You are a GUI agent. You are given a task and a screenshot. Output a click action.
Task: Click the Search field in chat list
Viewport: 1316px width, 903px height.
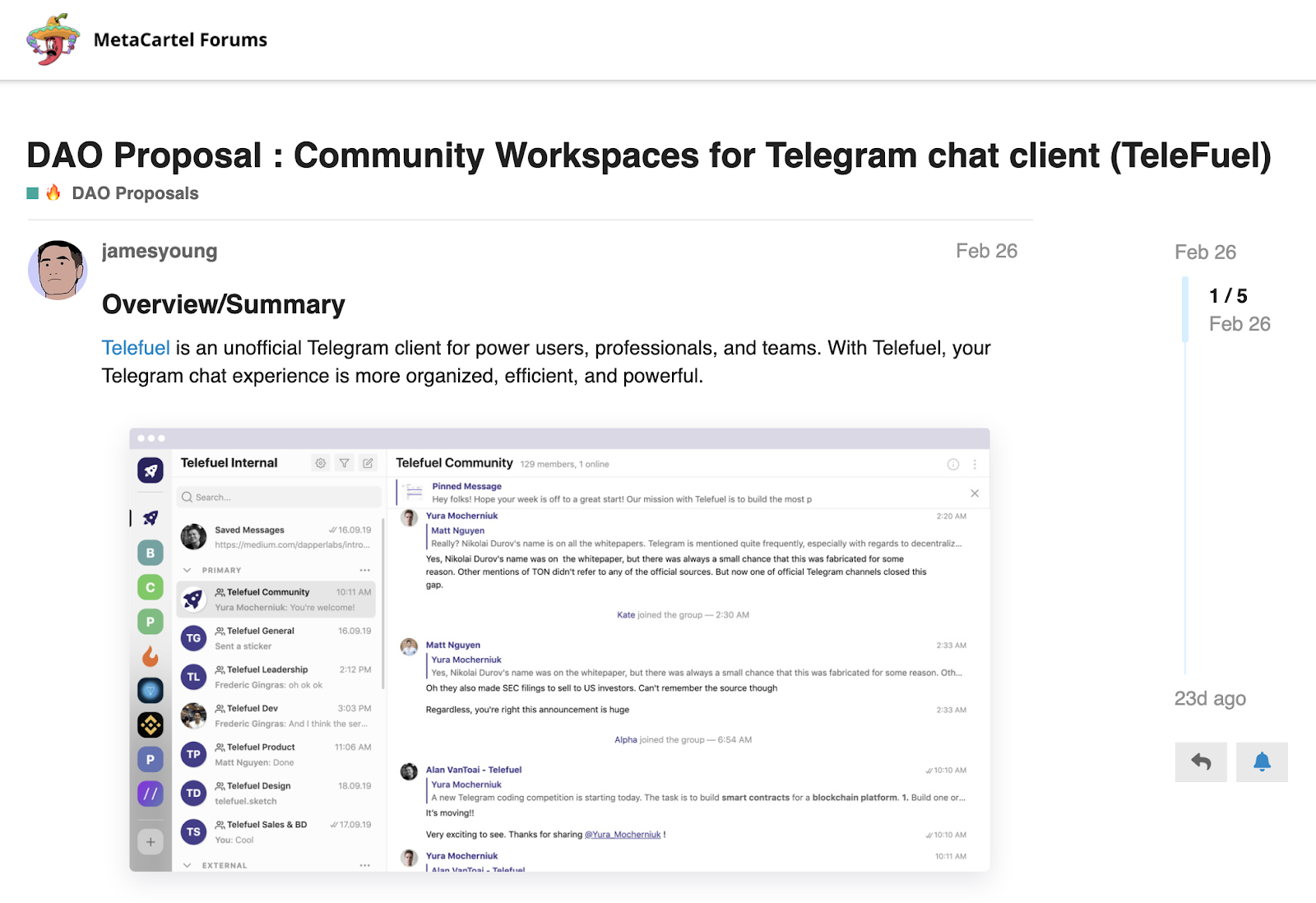click(280, 497)
